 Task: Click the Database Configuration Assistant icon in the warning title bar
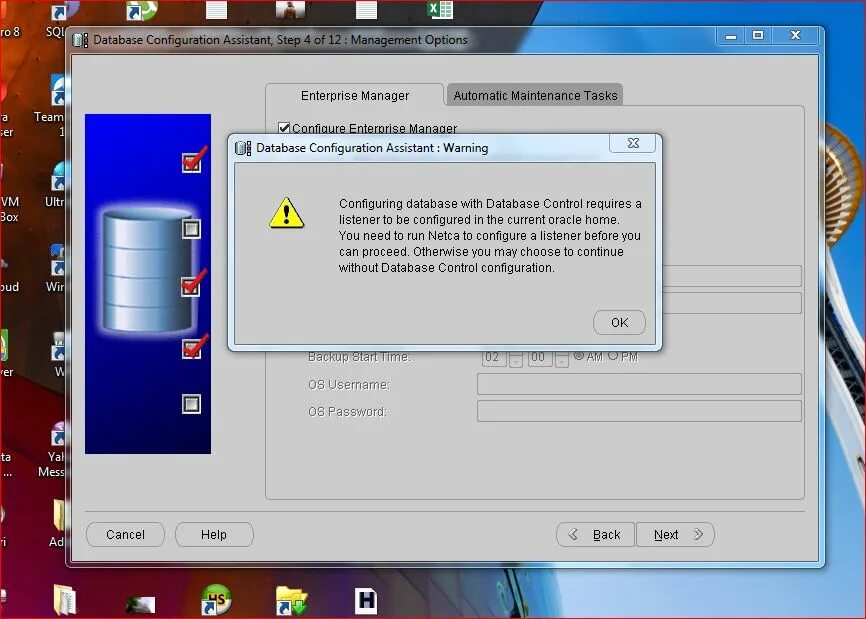240,147
